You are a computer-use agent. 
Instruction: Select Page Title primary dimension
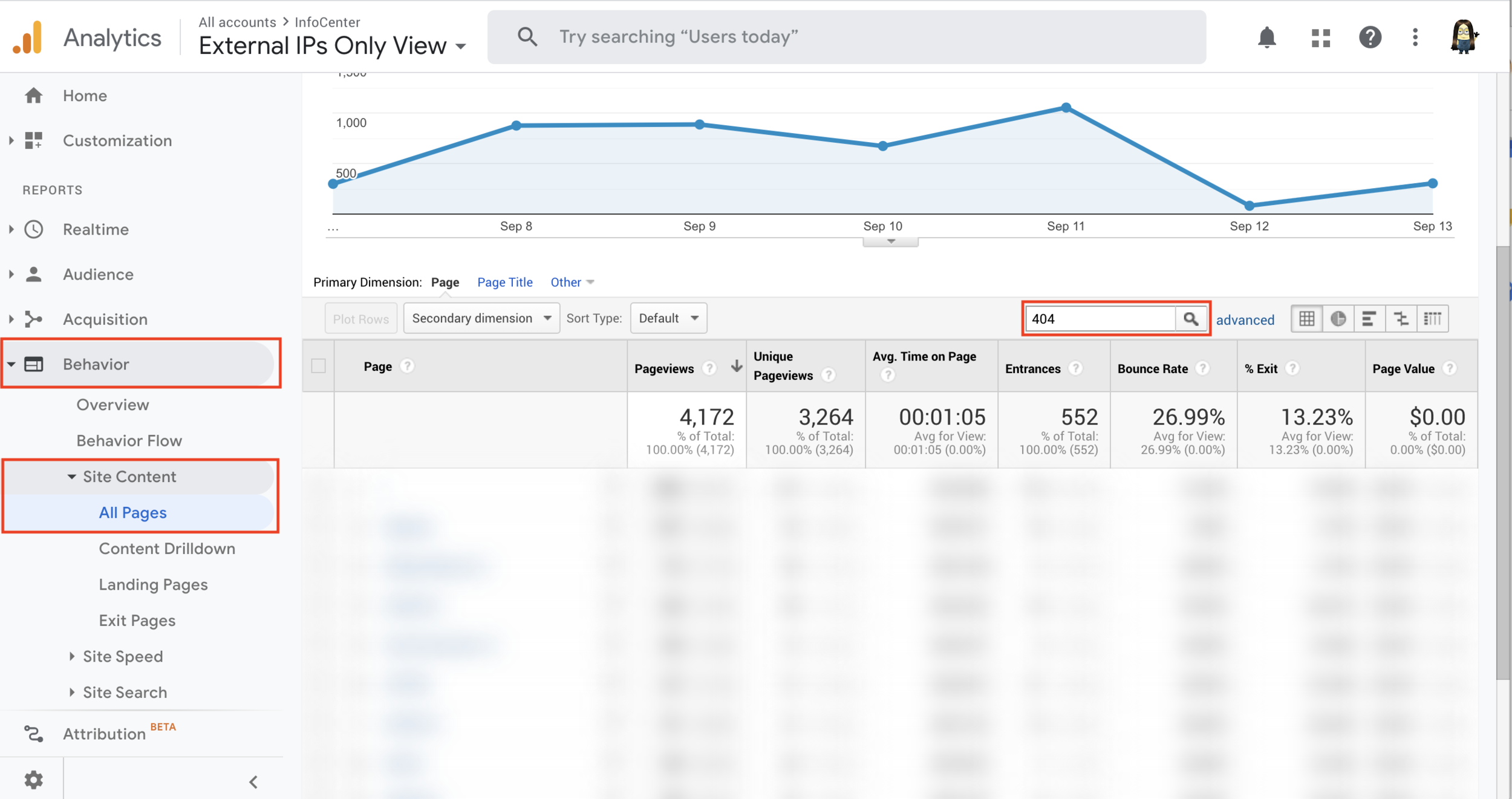504,282
